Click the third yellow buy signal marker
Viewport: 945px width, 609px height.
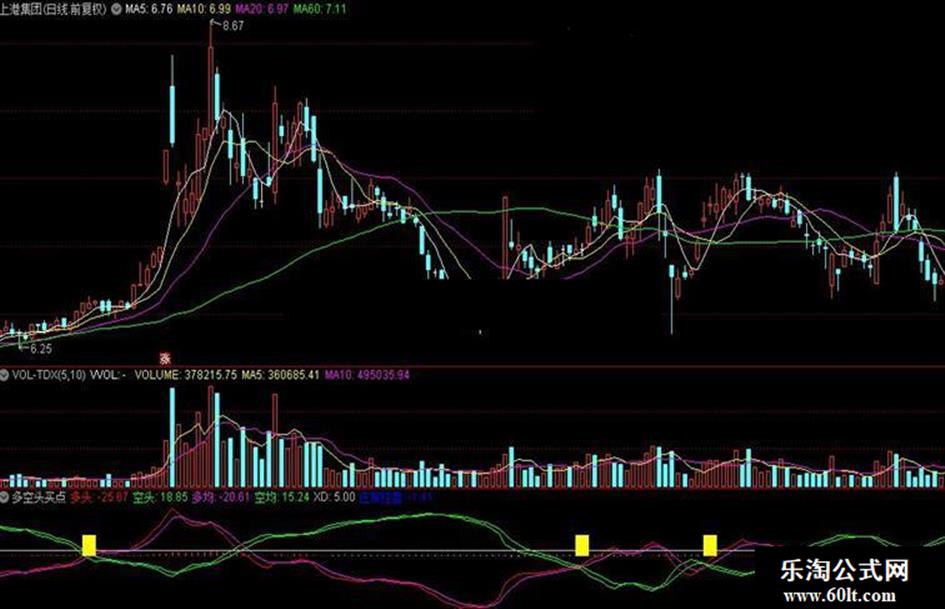(x=710, y=545)
